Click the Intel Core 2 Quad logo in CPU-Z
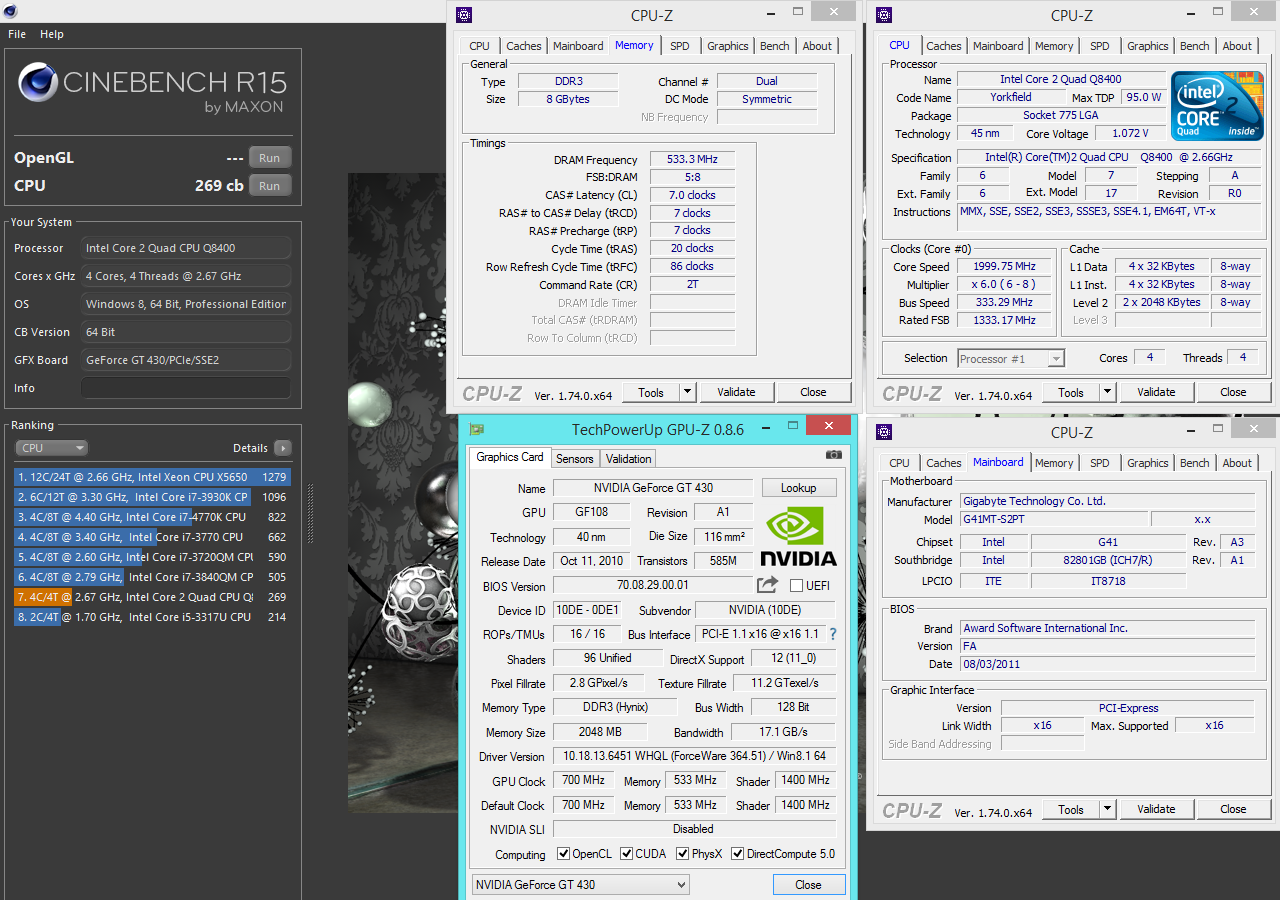This screenshot has width=1280, height=900. point(1216,106)
